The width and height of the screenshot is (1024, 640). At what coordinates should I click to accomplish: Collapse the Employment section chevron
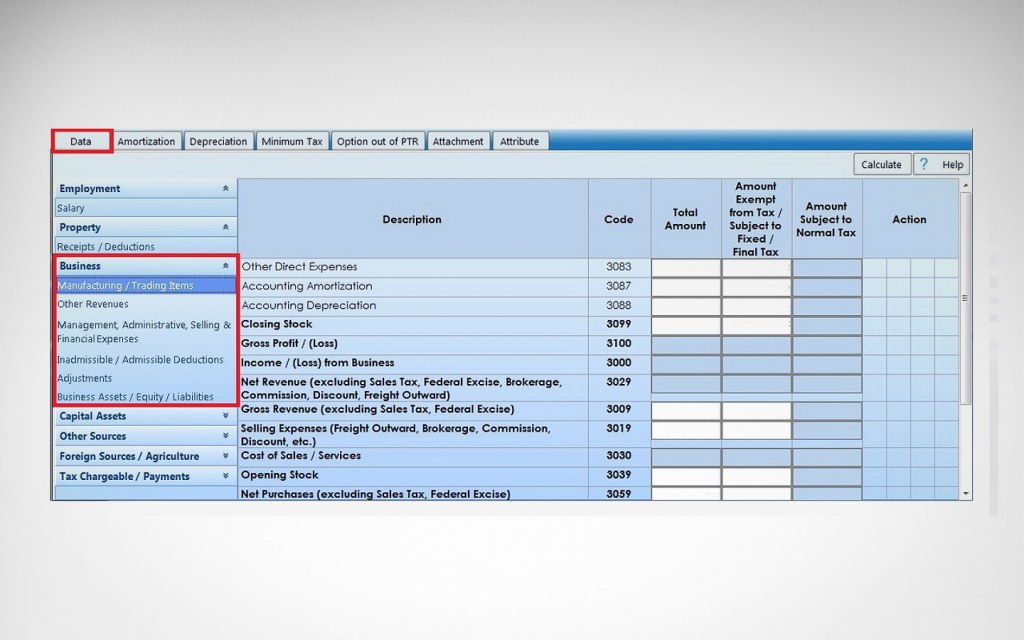tap(227, 188)
